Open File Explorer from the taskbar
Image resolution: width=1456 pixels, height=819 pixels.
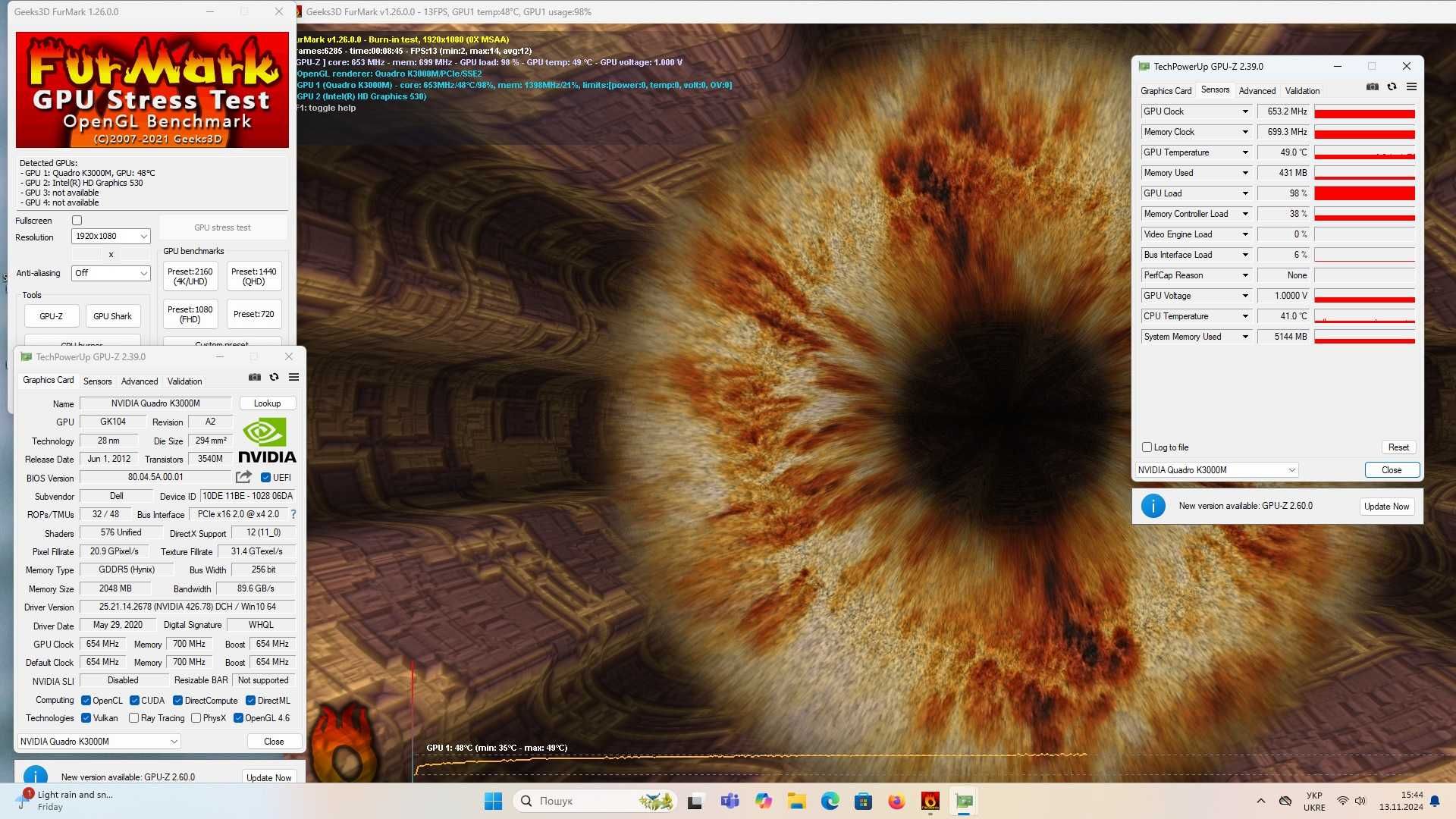(796, 801)
